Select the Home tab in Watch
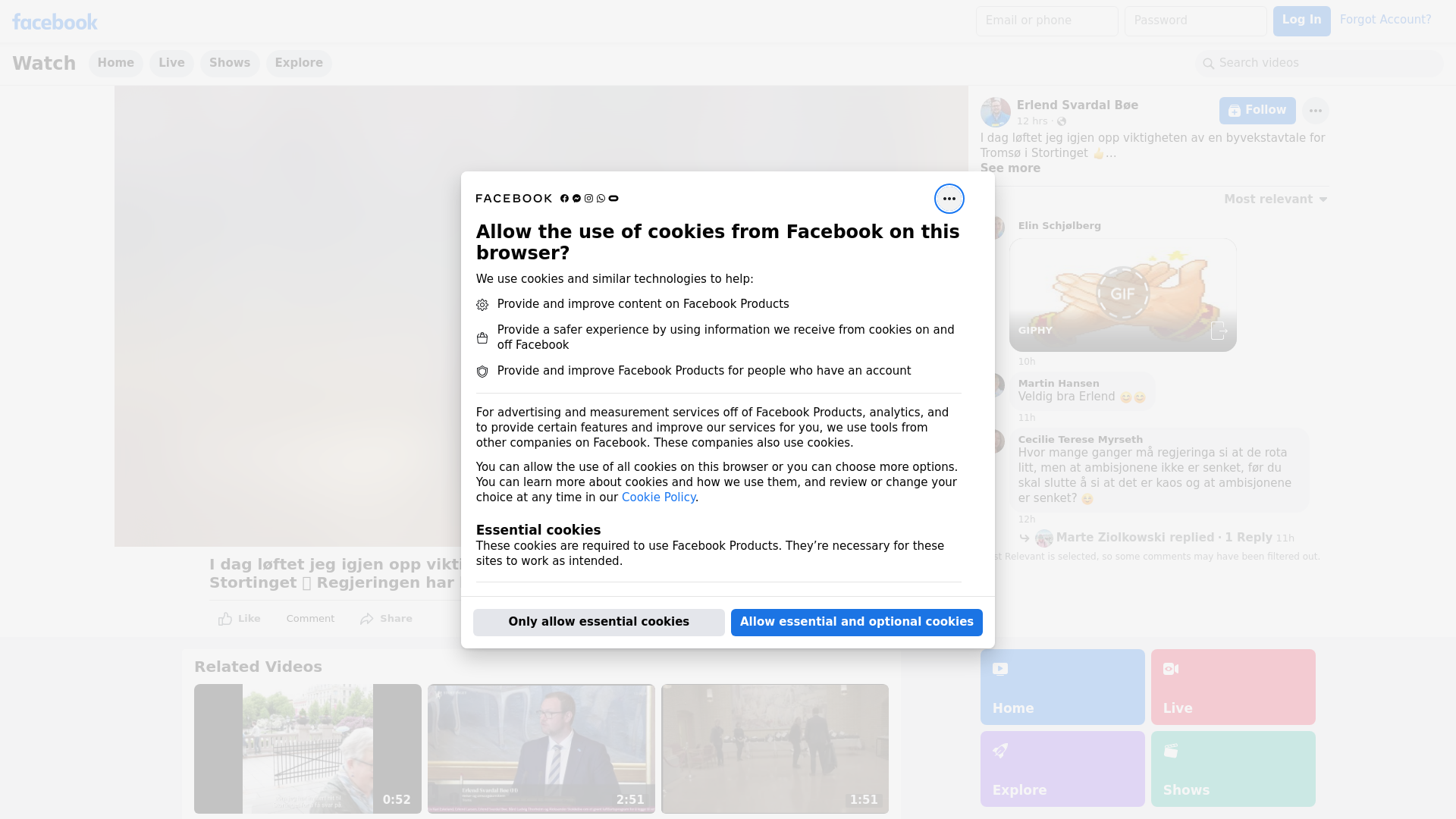Image resolution: width=1456 pixels, height=819 pixels. tap(115, 63)
